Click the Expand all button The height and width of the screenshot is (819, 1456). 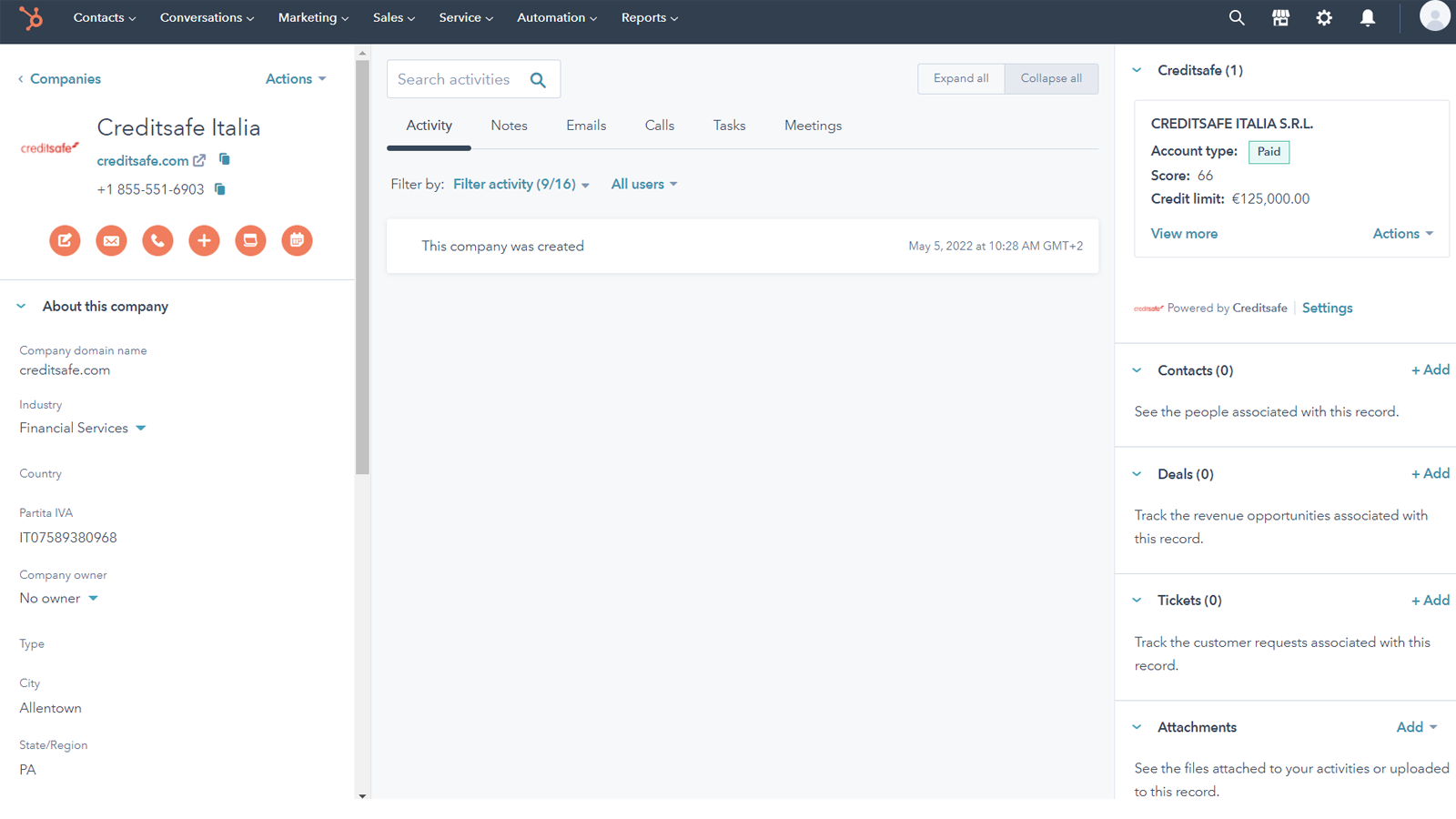960,78
